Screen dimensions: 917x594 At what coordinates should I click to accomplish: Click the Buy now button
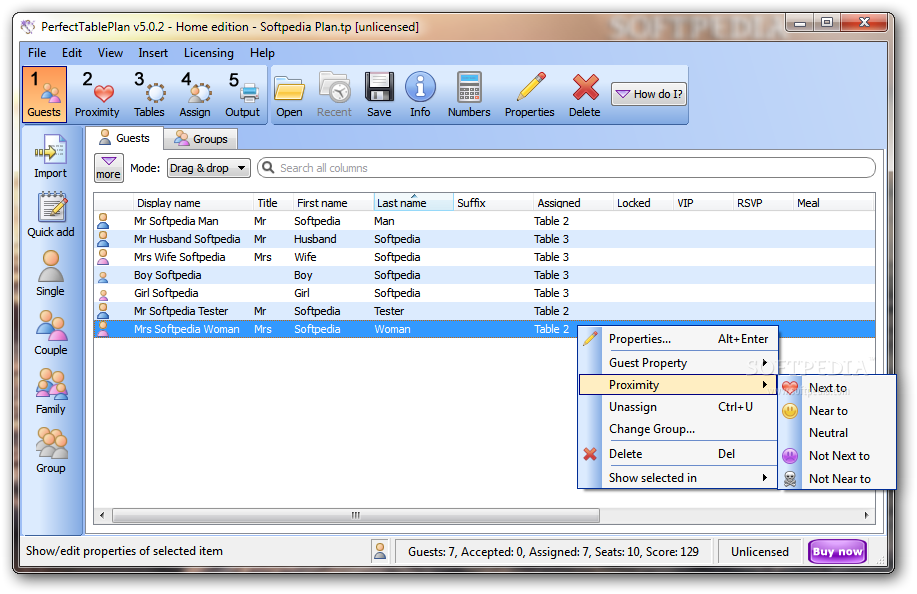click(x=837, y=551)
